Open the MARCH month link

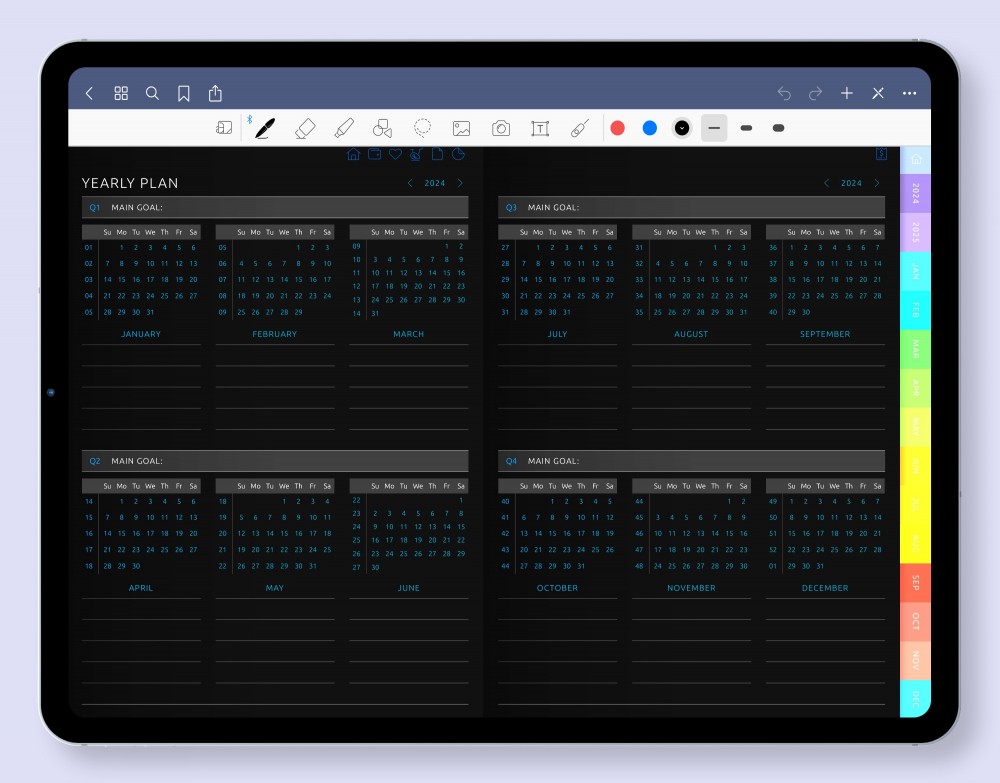(x=409, y=334)
